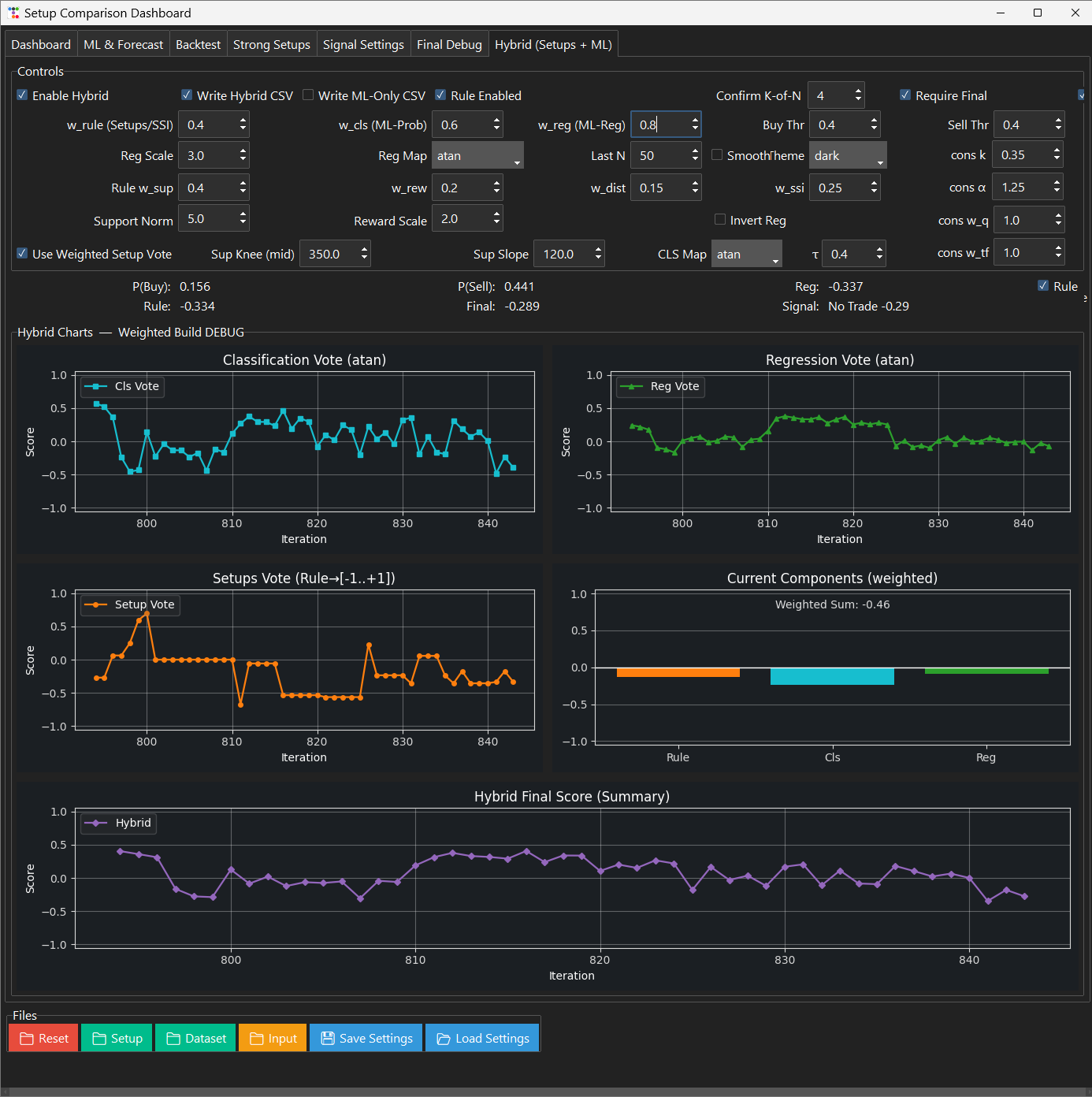Increase Support Norm with up arrow
This screenshot has height=1097, width=1092.
coord(243,214)
